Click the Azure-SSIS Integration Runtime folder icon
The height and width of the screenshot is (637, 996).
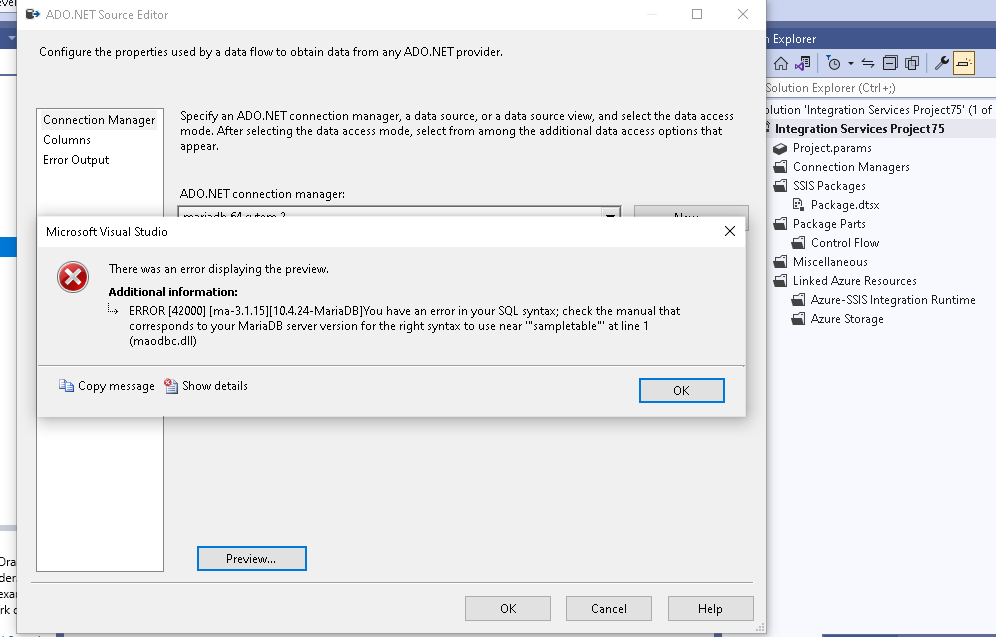[x=798, y=300]
